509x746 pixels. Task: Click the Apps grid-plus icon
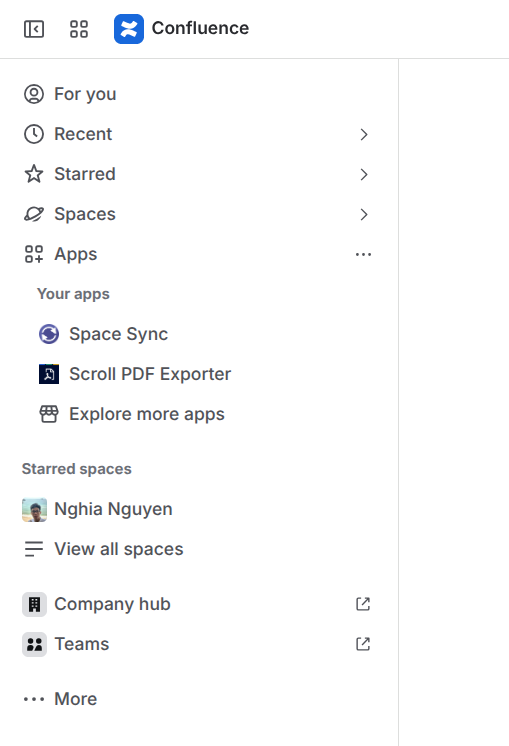34,254
